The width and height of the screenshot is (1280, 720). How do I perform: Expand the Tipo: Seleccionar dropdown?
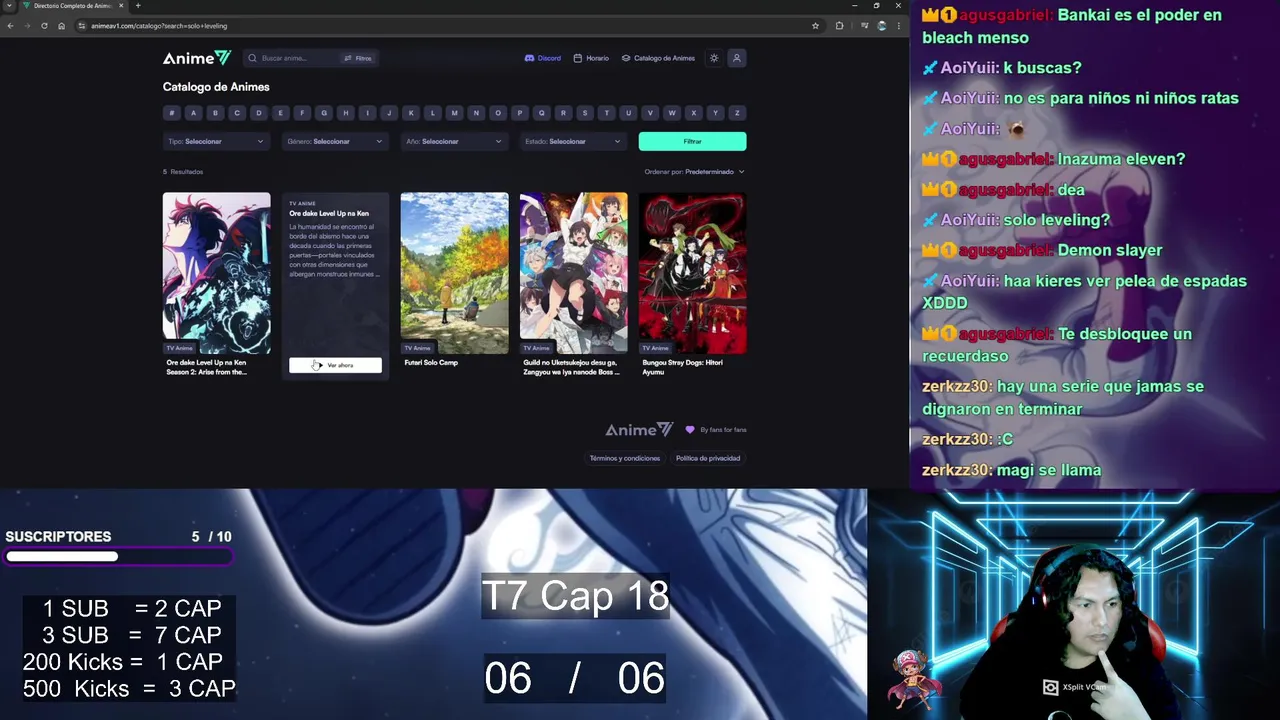click(216, 141)
